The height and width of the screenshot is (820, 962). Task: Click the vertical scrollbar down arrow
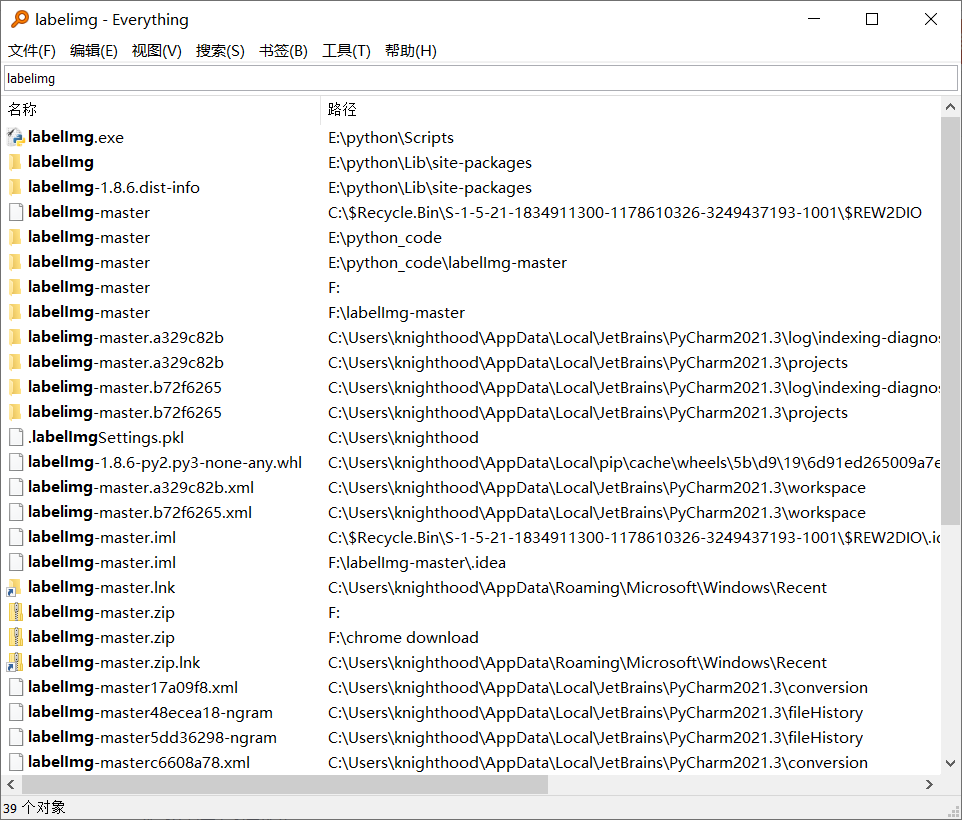pos(950,764)
